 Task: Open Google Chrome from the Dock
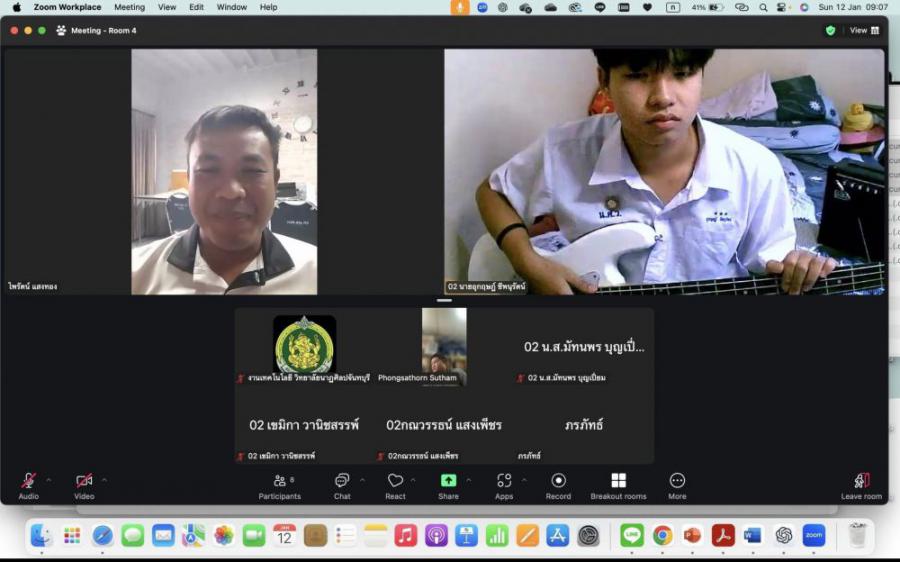662,536
